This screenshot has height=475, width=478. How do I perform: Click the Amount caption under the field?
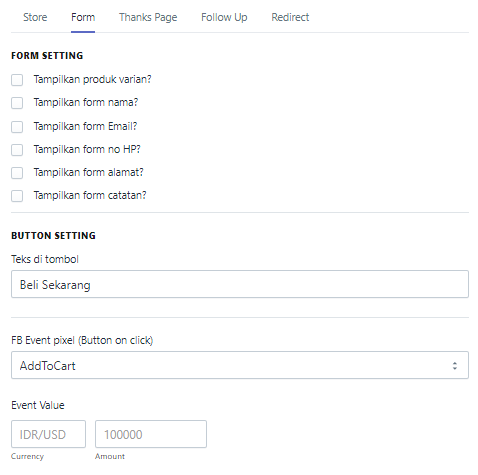[x=110, y=456]
